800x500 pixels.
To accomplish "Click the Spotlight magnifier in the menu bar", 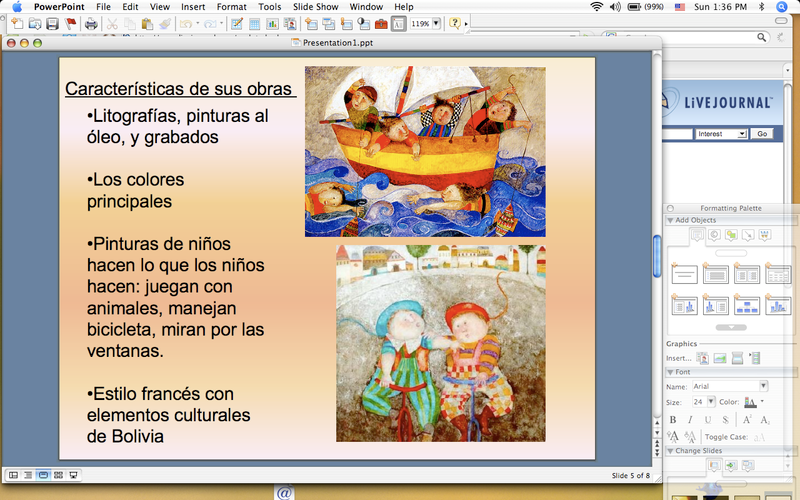I will [781, 7].
